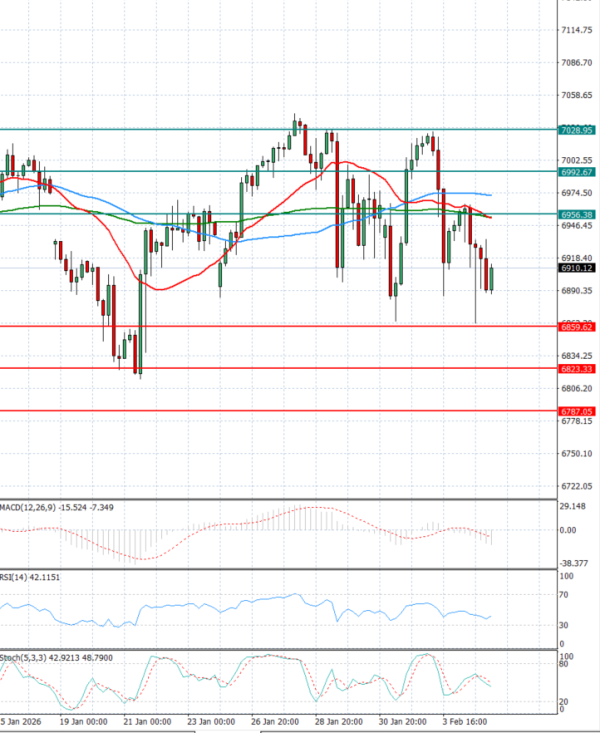Click the 0.00 level on the MACD scale
The width and height of the screenshot is (600, 733).
click(568, 530)
